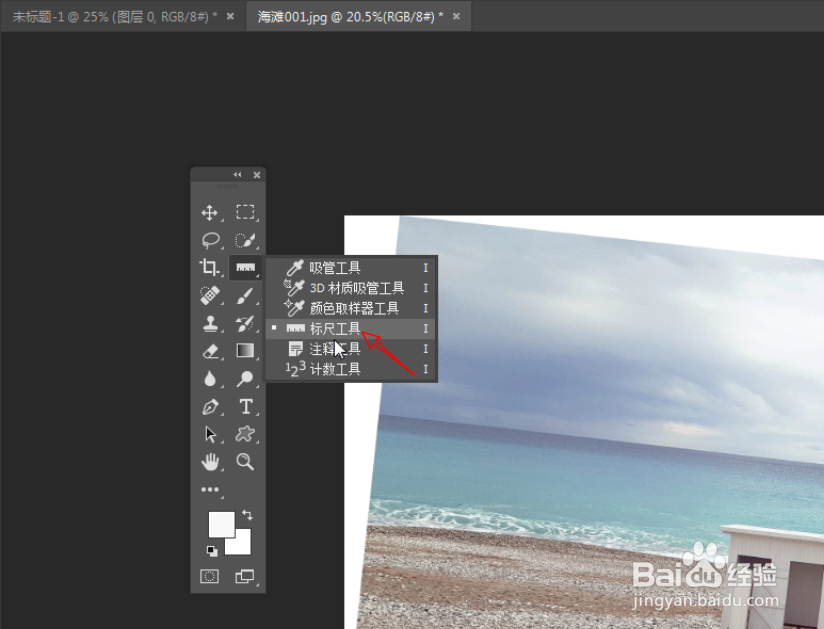Swap foreground and background colors
Viewport: 824px width, 629px height.
click(247, 515)
